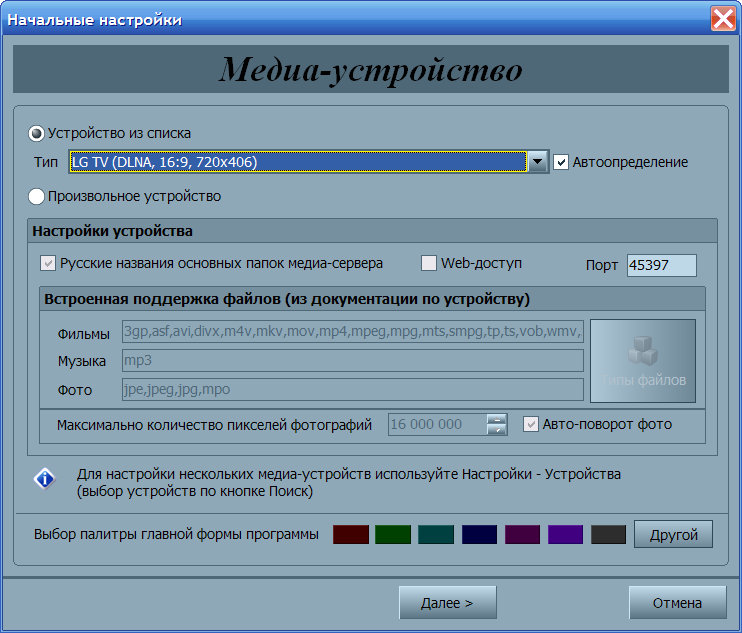This screenshot has width=742, height=633.
Task: Click the photo pixel count spinner arrows
Action: click(x=497, y=424)
